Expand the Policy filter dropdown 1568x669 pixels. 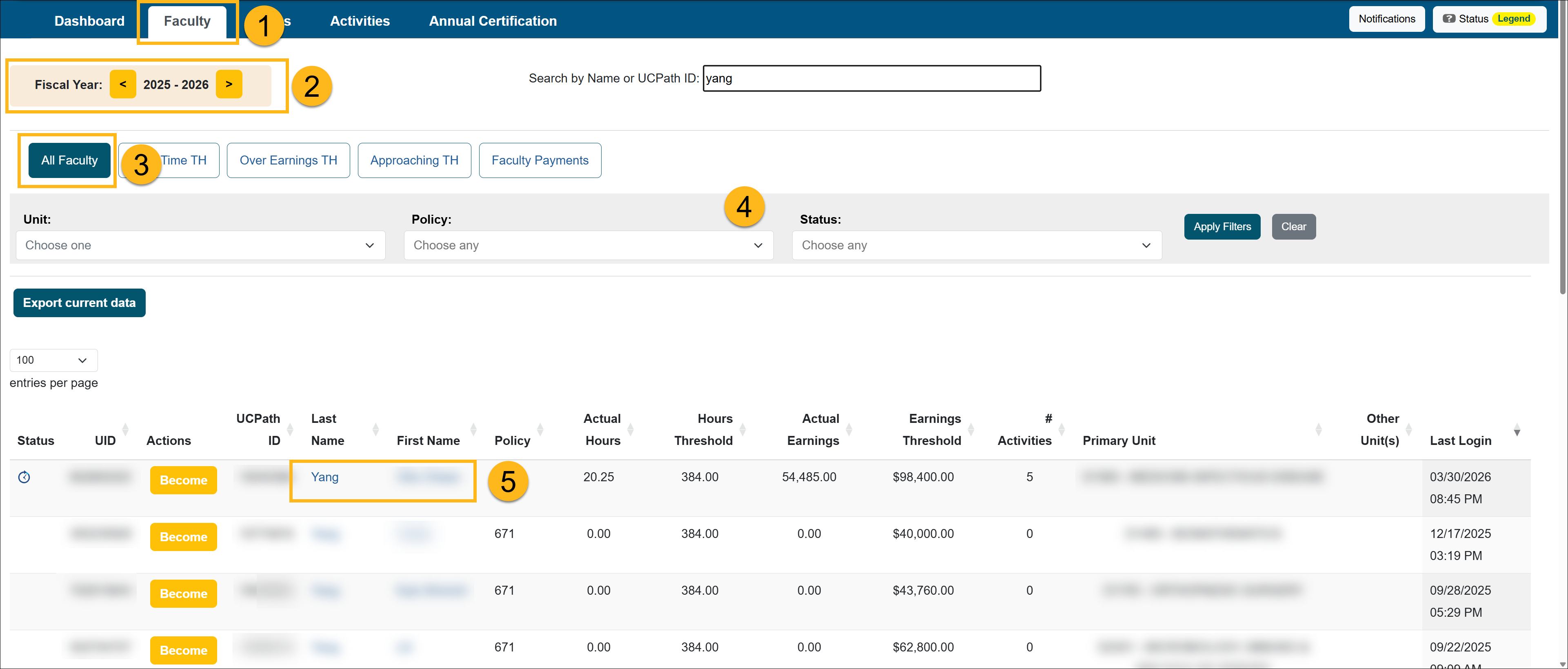[588, 245]
